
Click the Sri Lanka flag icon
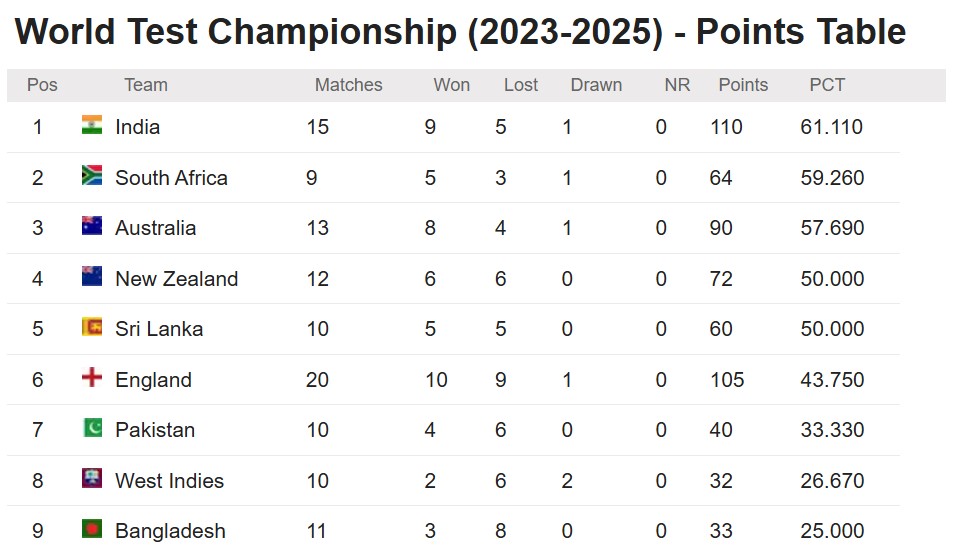92,328
